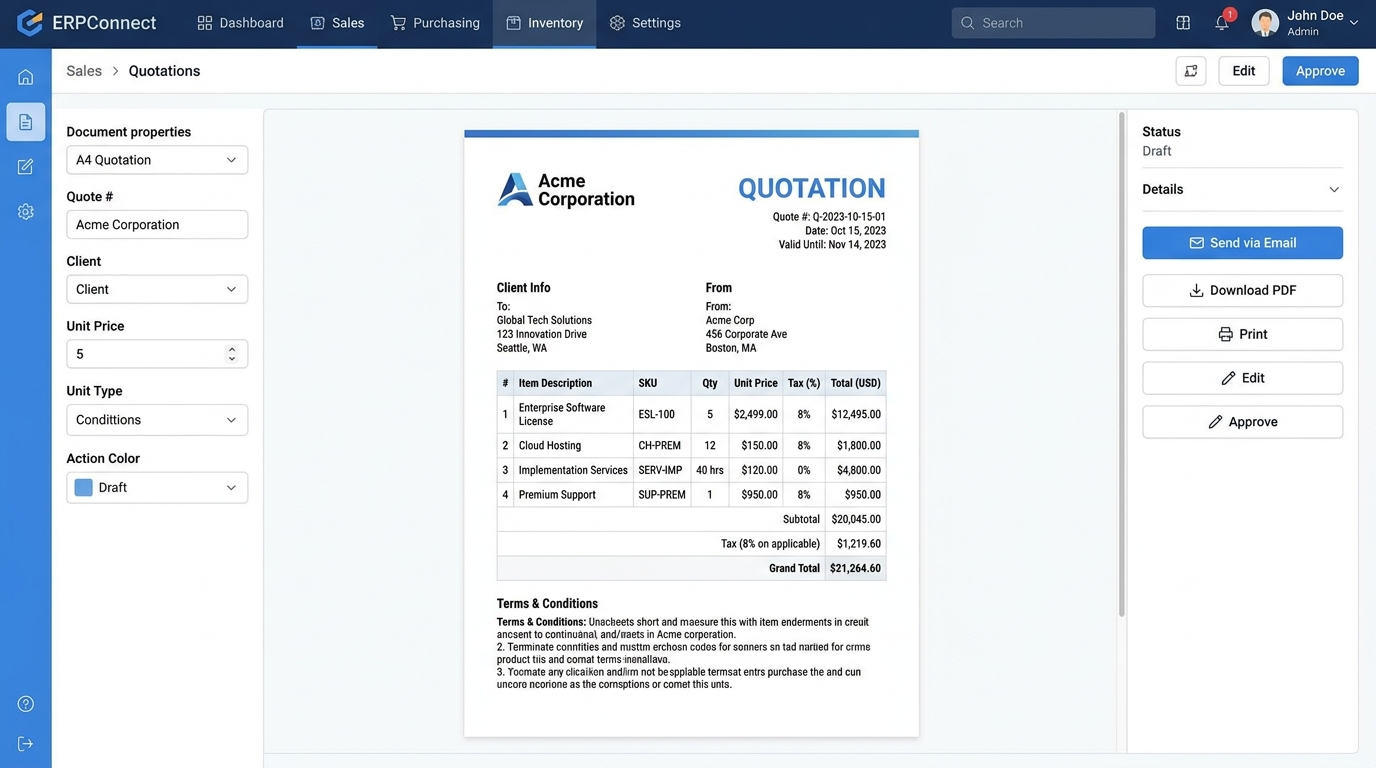Click the refresh icon button next to Edit
Viewport: 1376px width, 768px height.
[x=1191, y=71]
